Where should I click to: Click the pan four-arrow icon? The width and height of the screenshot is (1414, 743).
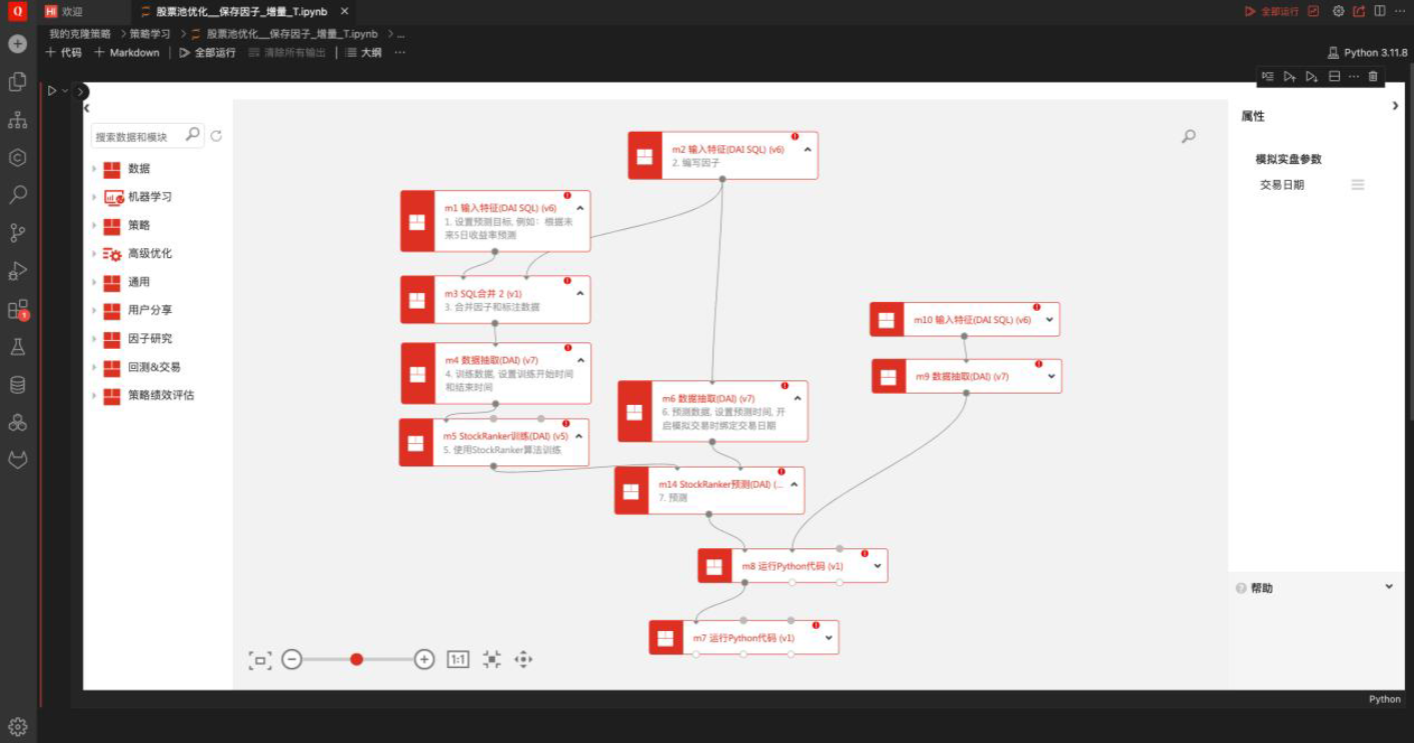[x=523, y=659]
